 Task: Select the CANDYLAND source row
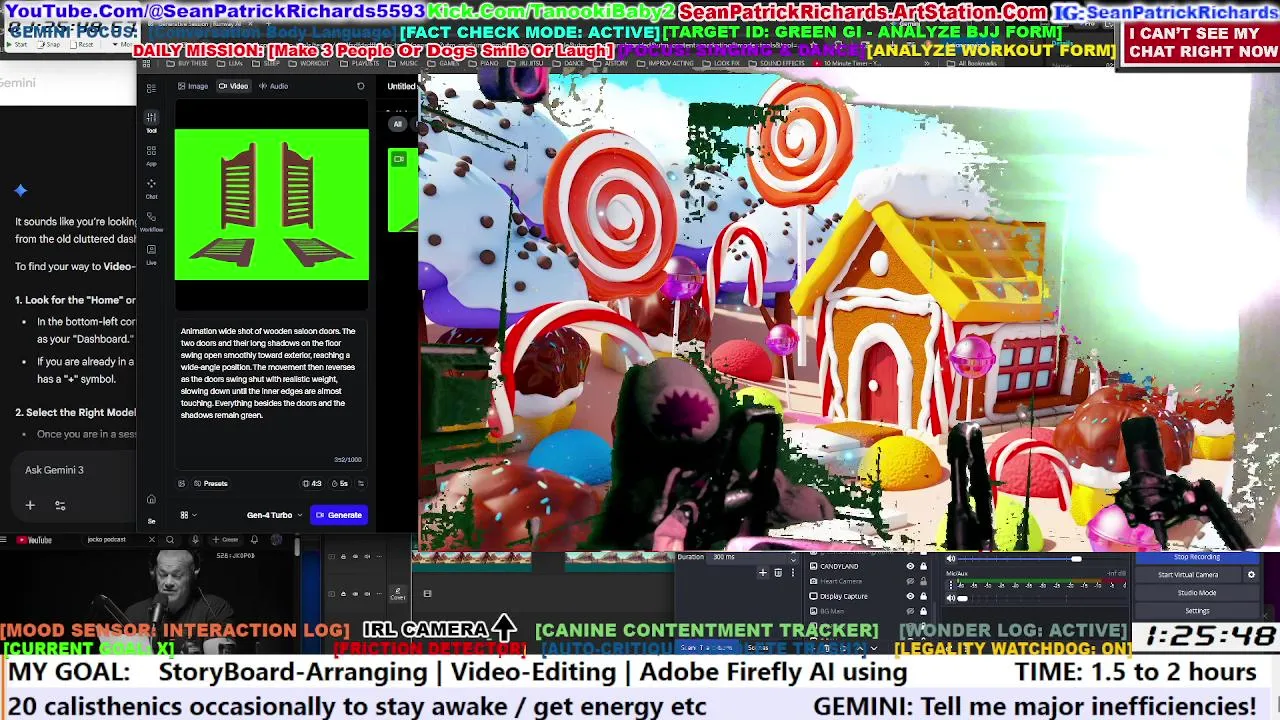868,566
